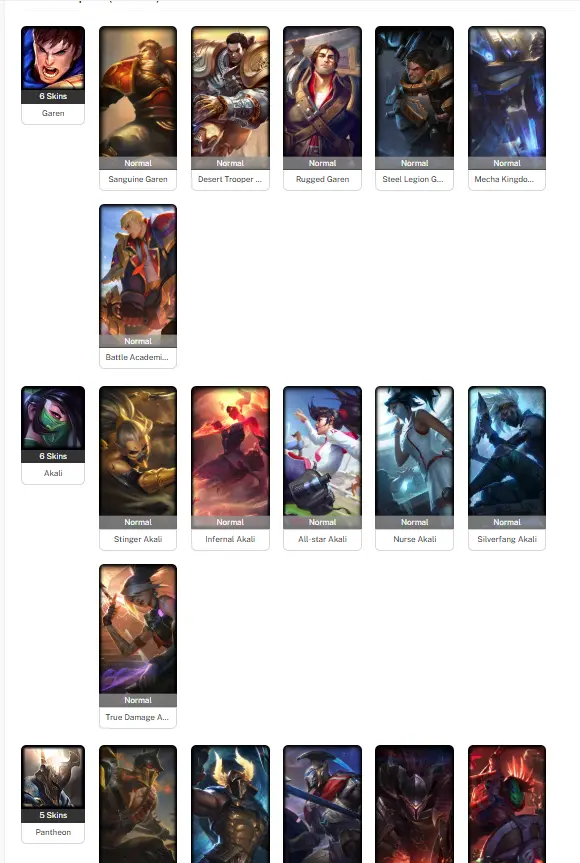The image size is (580, 863).
Task: View Rugged Garen skin artwork
Action: pyautogui.click(x=322, y=91)
